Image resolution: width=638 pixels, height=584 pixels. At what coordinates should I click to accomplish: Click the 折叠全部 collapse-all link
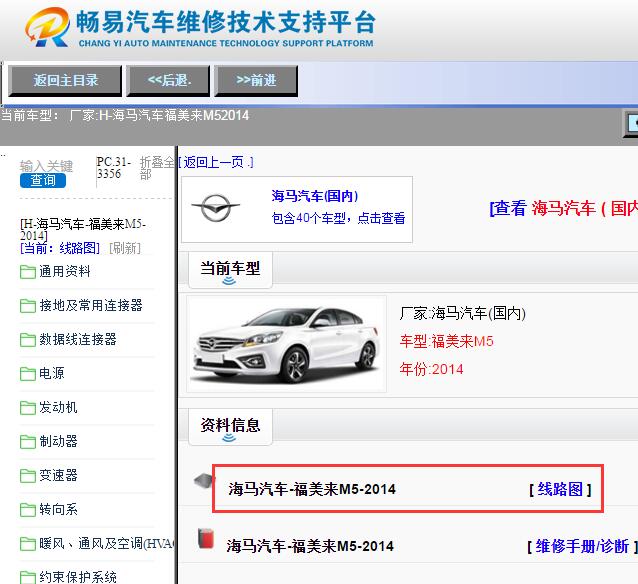pyautogui.click(x=157, y=168)
